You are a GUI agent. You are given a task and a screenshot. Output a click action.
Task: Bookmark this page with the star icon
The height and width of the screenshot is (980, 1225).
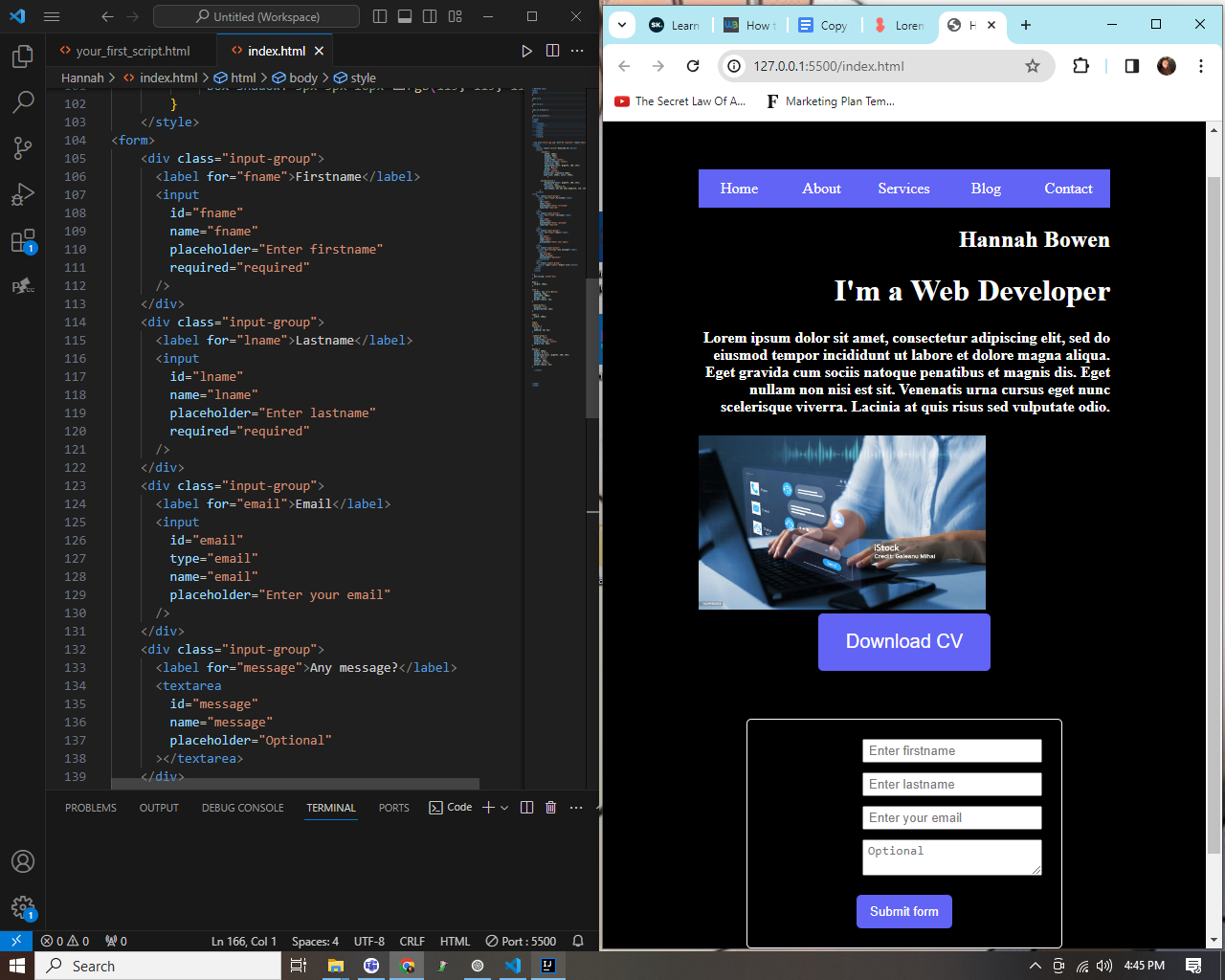[x=1032, y=66]
